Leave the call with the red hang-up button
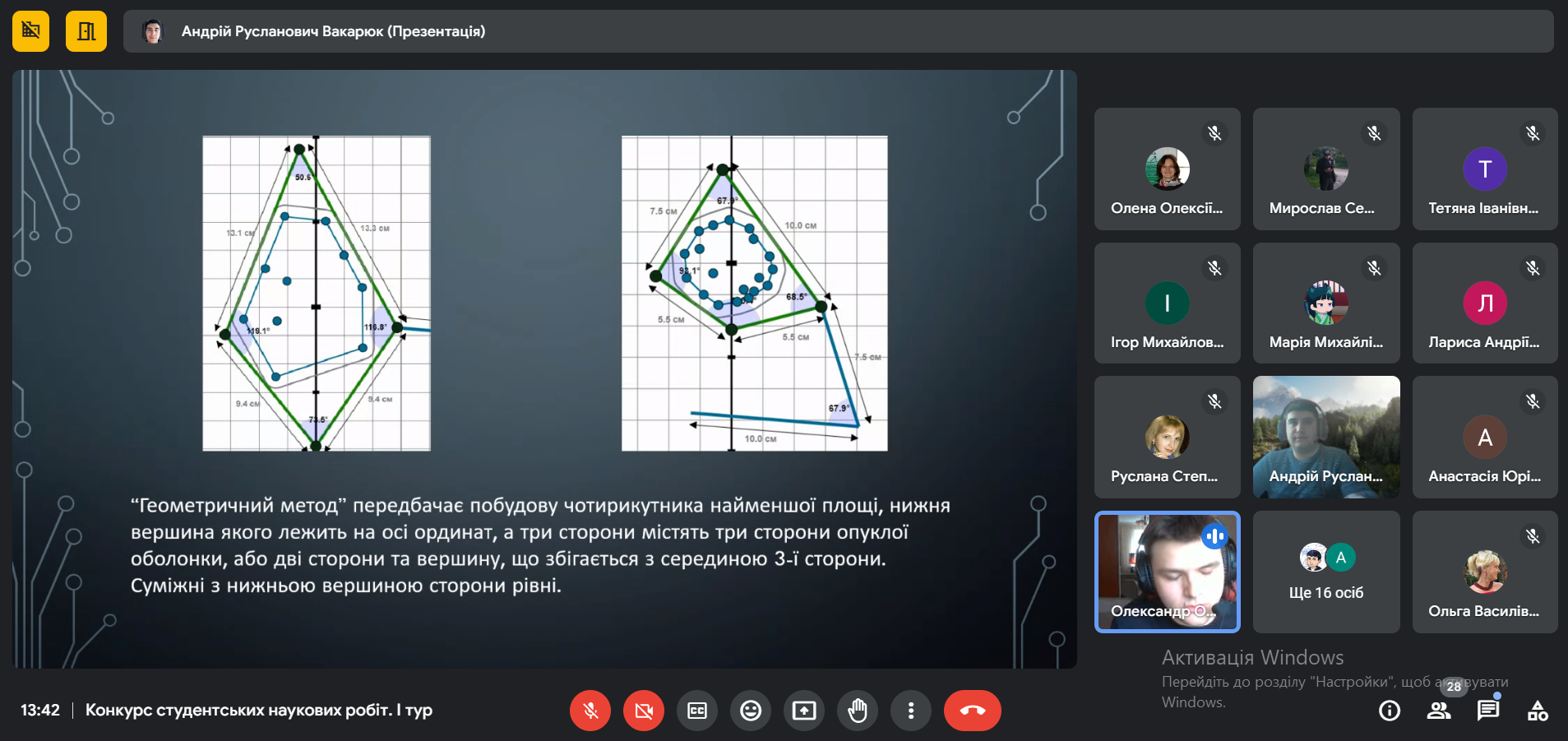The image size is (1568, 741). (x=973, y=711)
